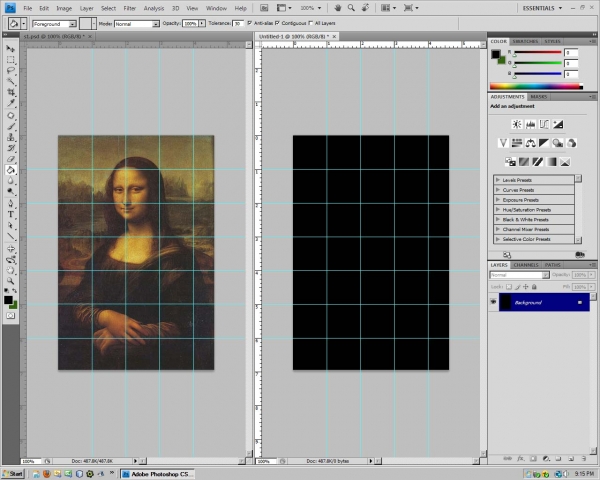Add a Brightness/Contrast adjustment

coord(517,124)
